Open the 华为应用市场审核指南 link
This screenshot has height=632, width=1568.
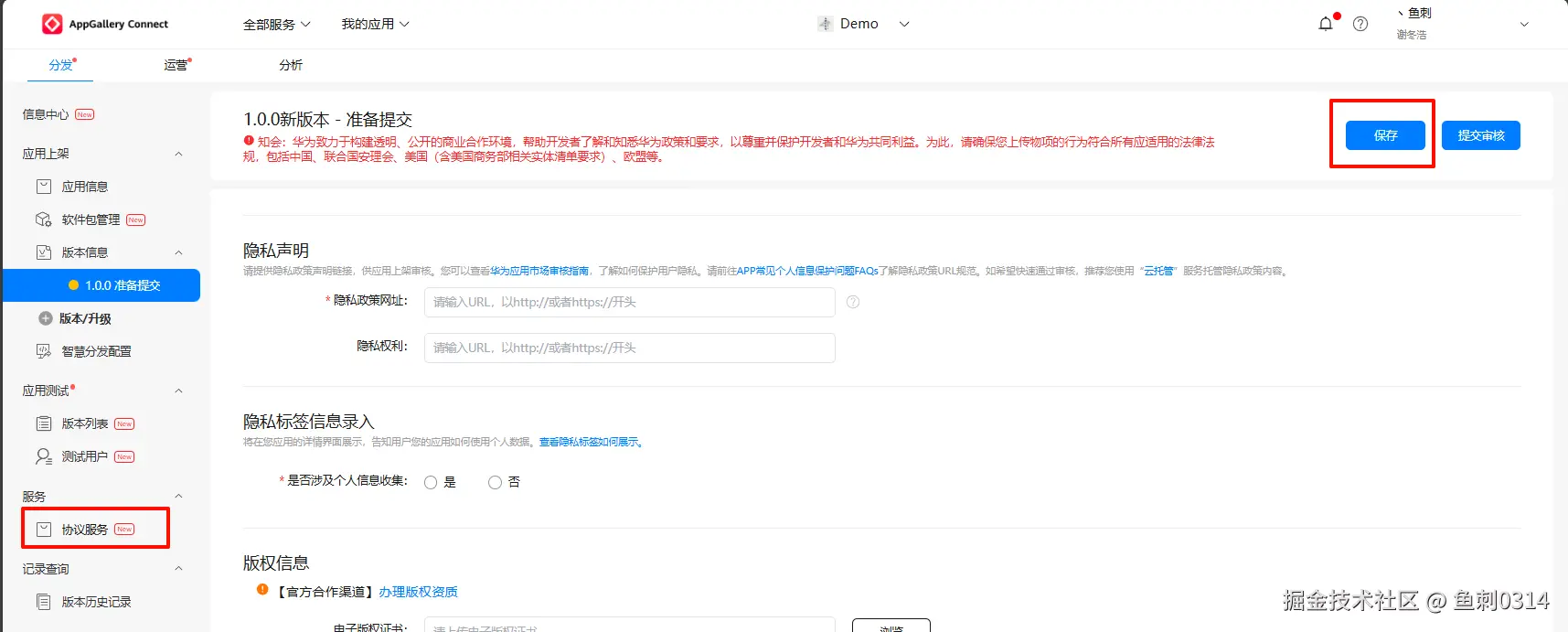(539, 271)
